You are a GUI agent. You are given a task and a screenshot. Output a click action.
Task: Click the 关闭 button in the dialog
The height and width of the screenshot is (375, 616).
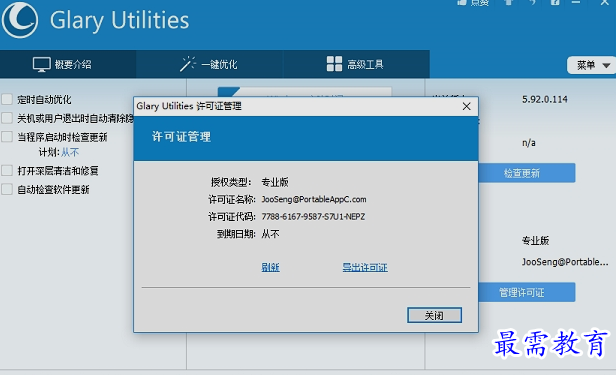[434, 315]
